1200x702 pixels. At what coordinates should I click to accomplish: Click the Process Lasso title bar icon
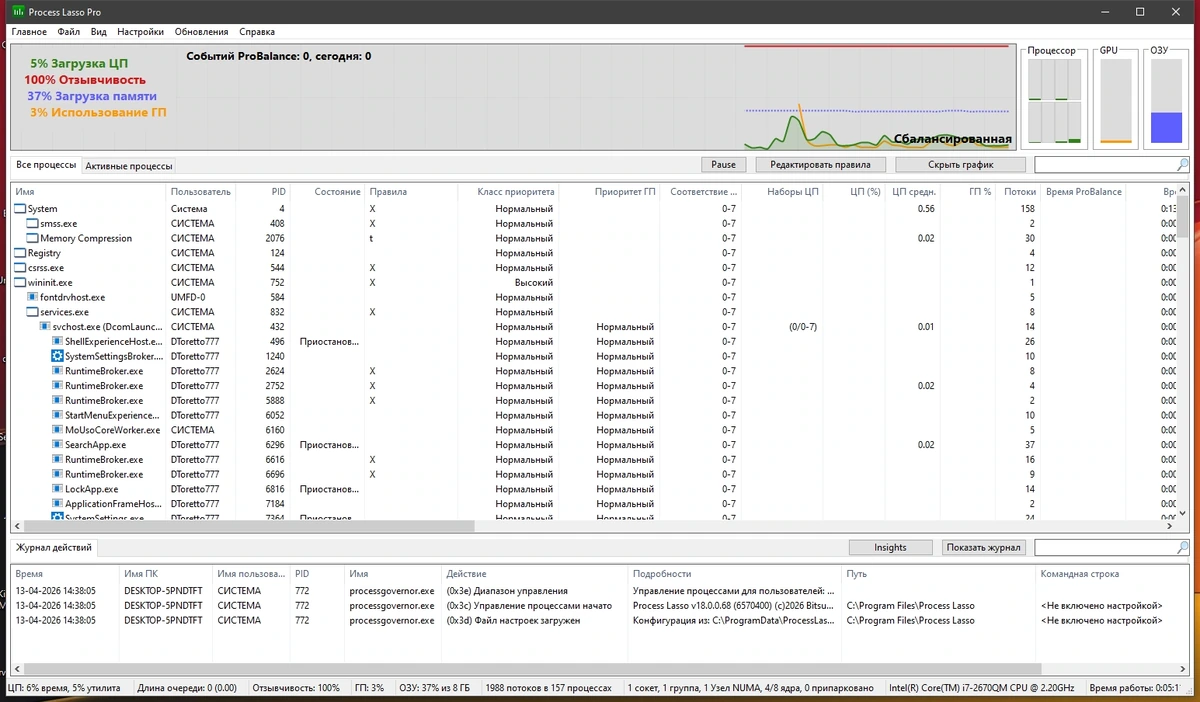click(17, 11)
